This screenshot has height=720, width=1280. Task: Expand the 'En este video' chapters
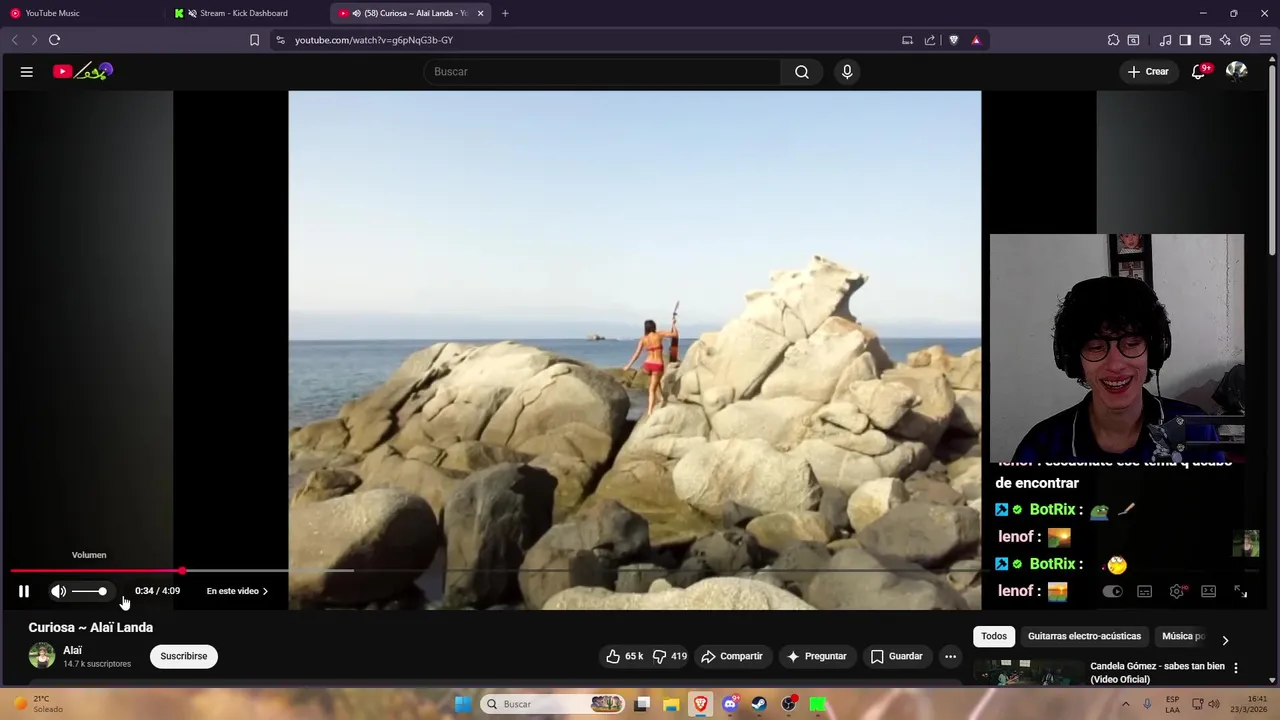(x=237, y=591)
